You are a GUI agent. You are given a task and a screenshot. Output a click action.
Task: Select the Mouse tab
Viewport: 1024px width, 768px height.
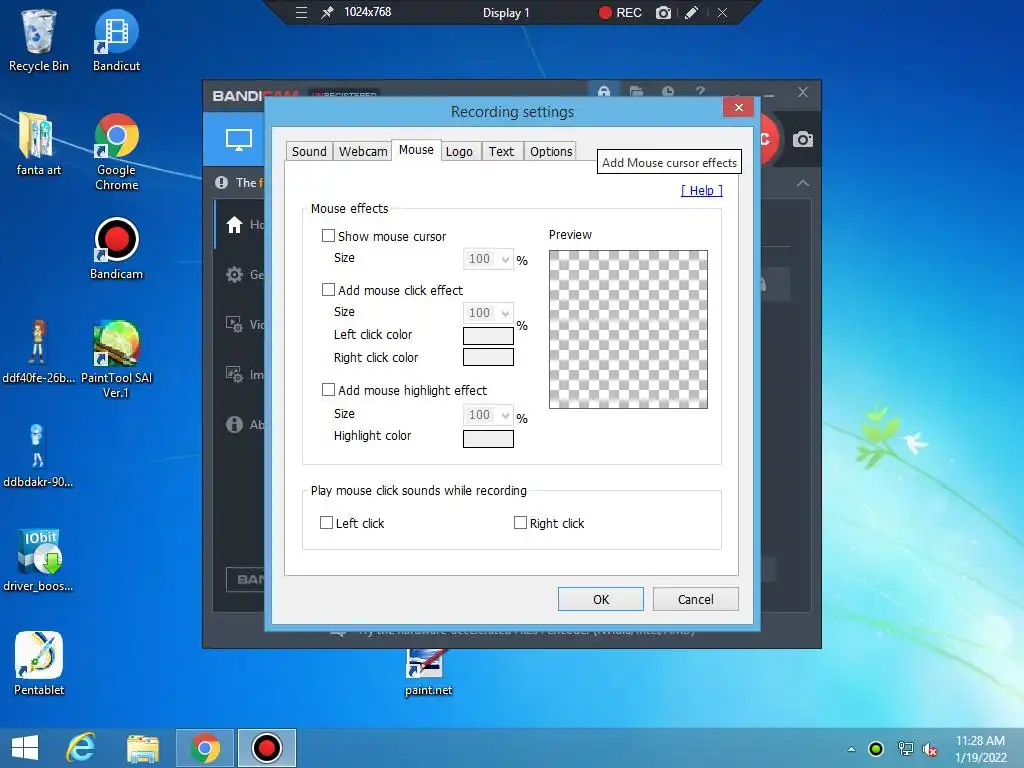[x=416, y=150]
